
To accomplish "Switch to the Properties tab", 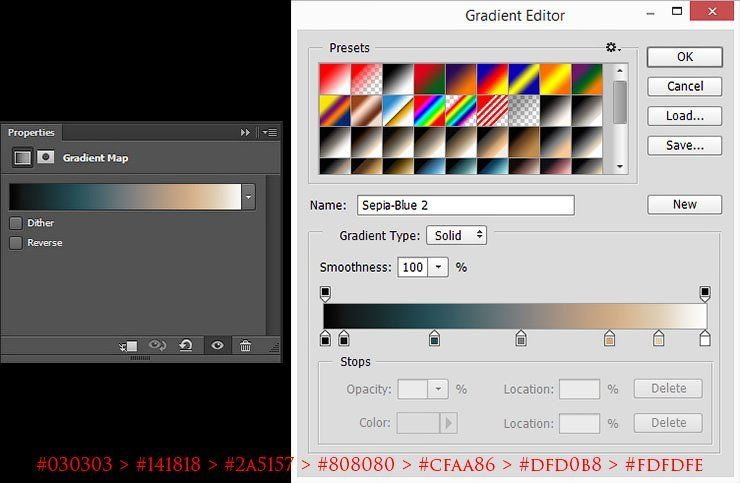I will pyautogui.click(x=31, y=133).
